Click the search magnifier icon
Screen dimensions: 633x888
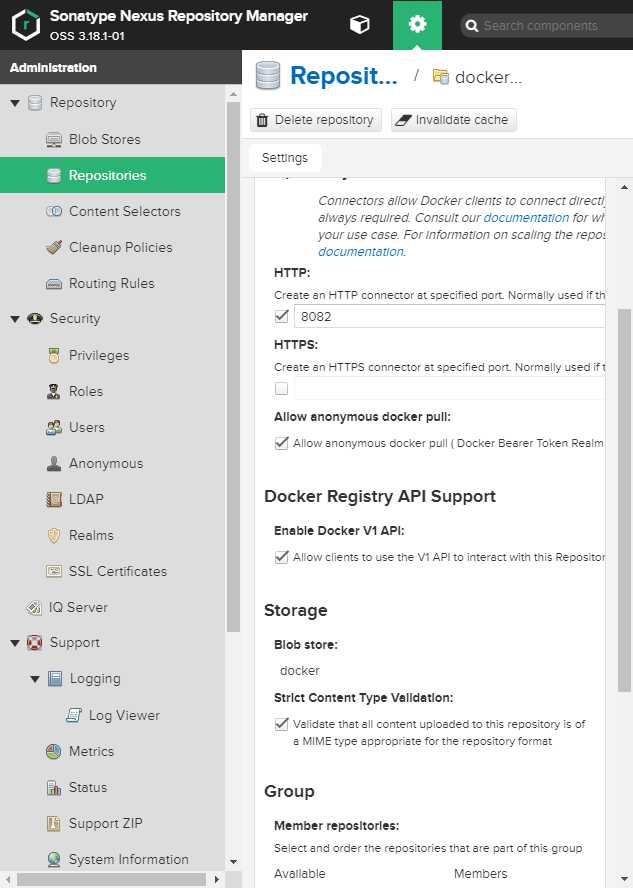(x=471, y=26)
